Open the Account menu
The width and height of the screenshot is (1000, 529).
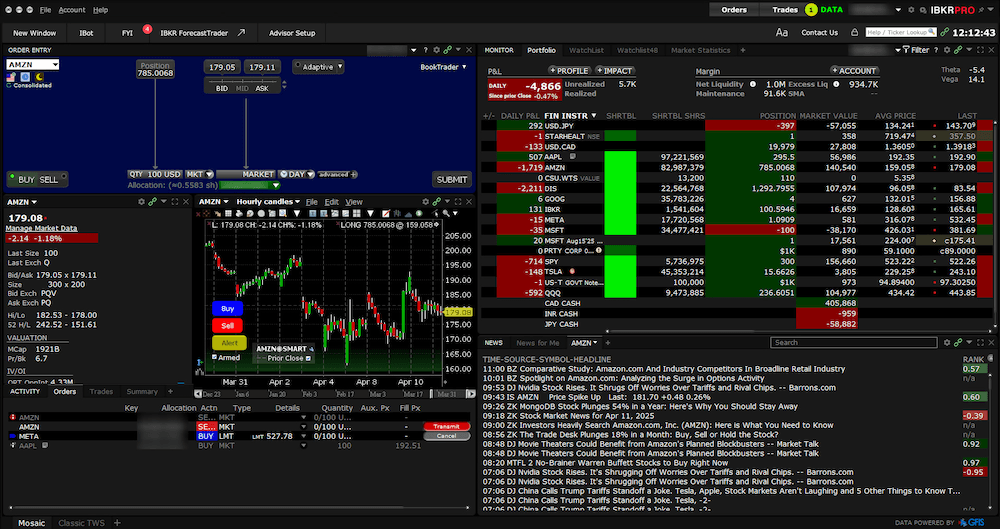click(x=72, y=10)
